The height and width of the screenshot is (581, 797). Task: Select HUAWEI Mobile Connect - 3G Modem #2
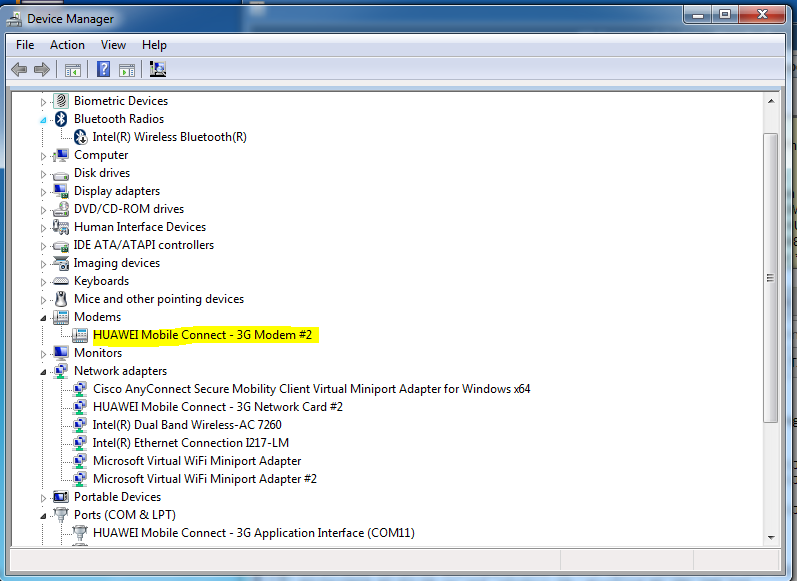click(x=202, y=335)
